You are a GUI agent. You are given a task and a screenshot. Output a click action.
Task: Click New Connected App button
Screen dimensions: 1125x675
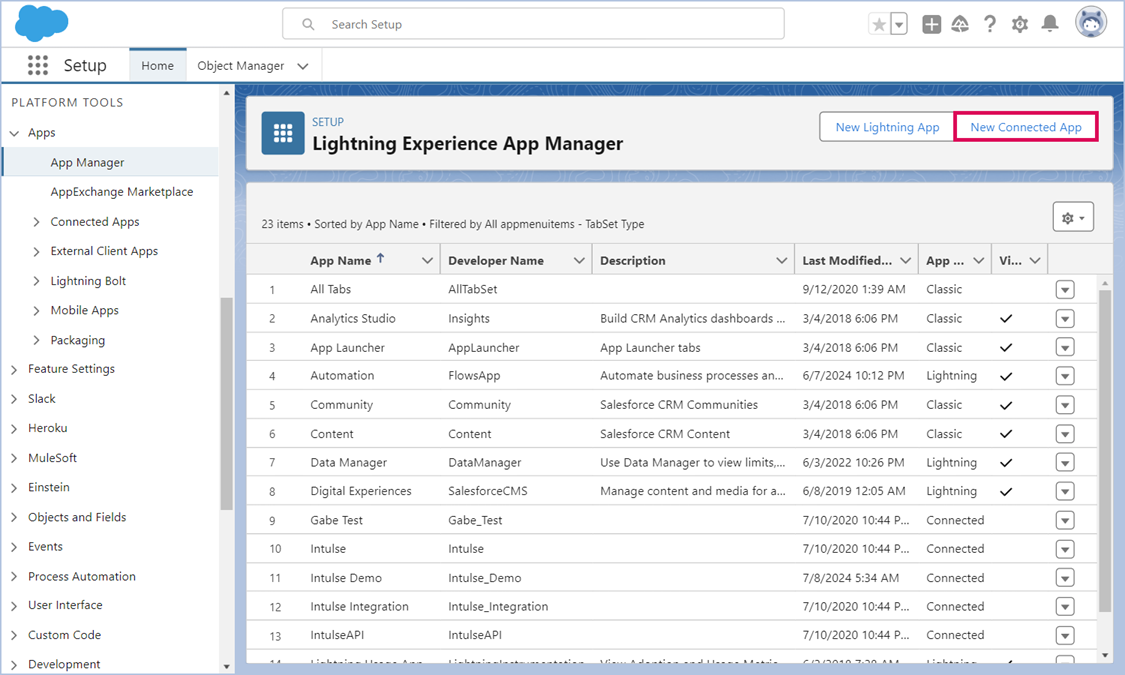[x=1026, y=127]
